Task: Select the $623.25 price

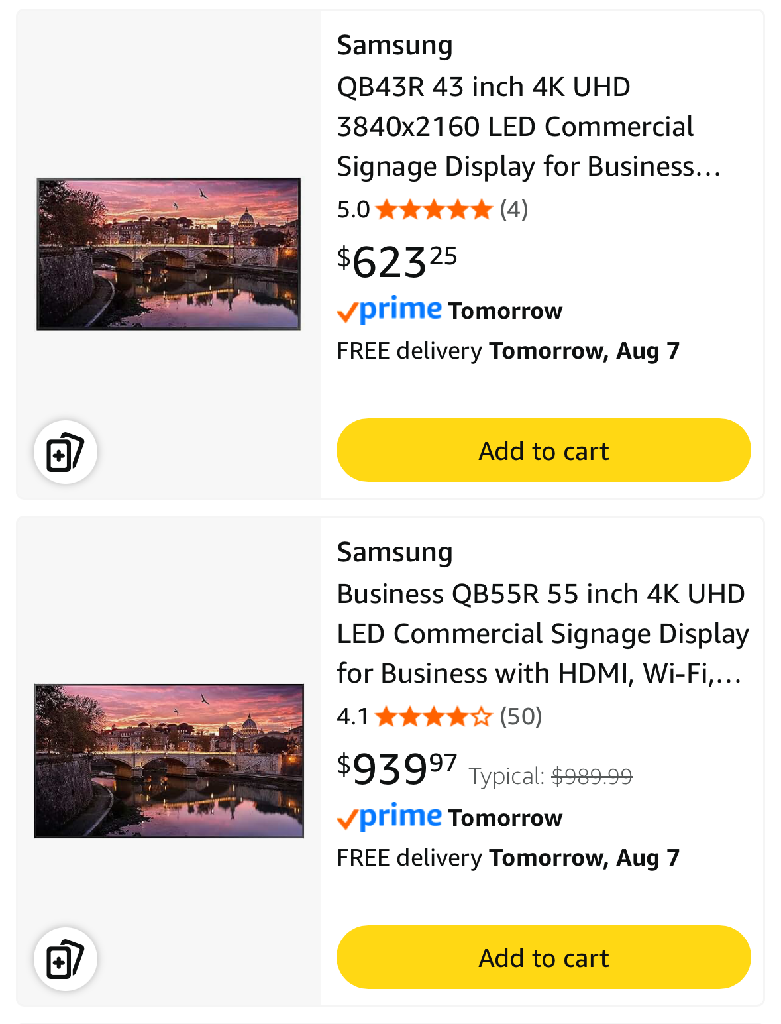Action: tap(397, 262)
